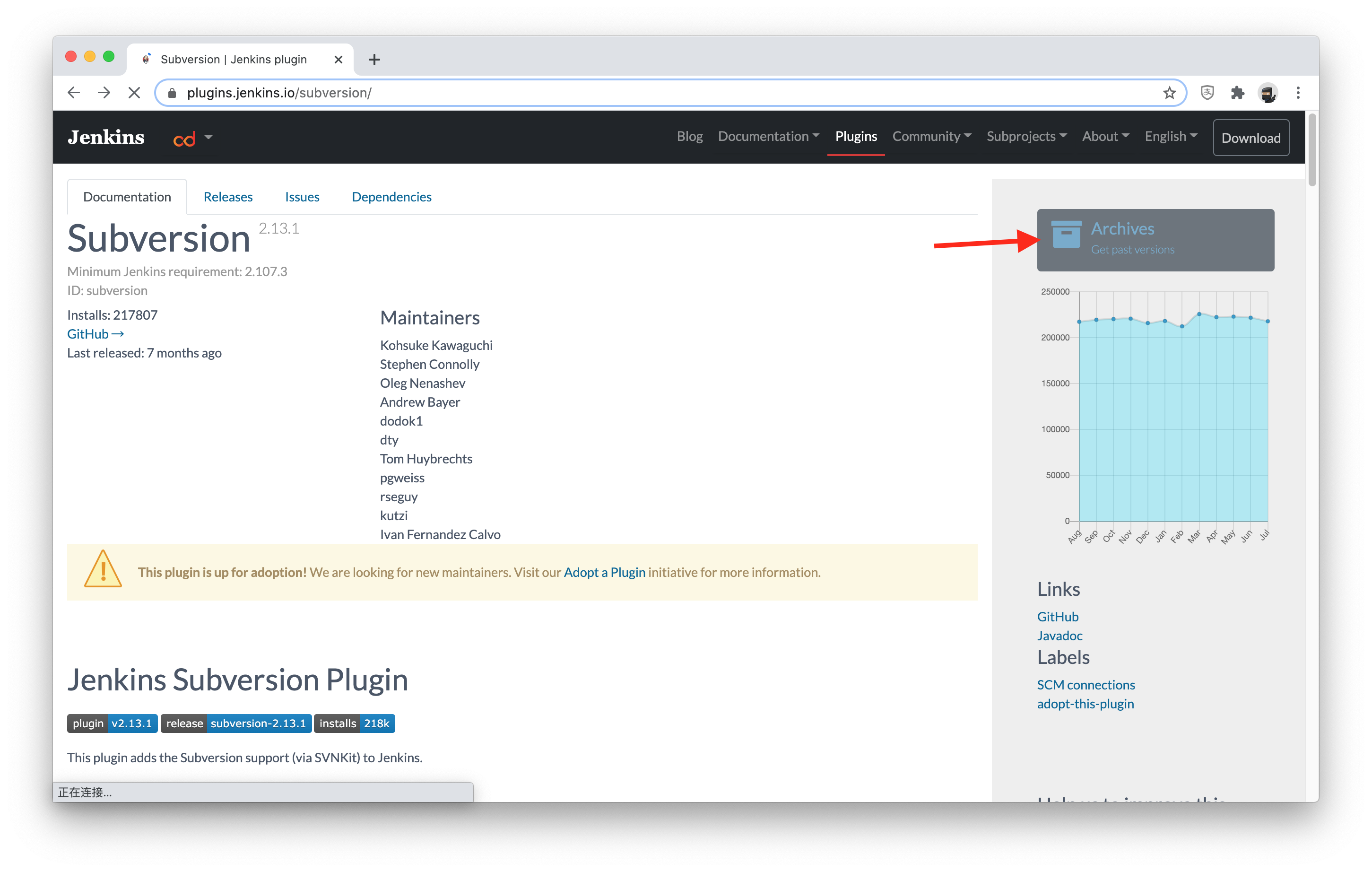Screen dimensions: 1372x872
Task: Click the release subversion-2.13.1 badge
Action: click(x=236, y=723)
